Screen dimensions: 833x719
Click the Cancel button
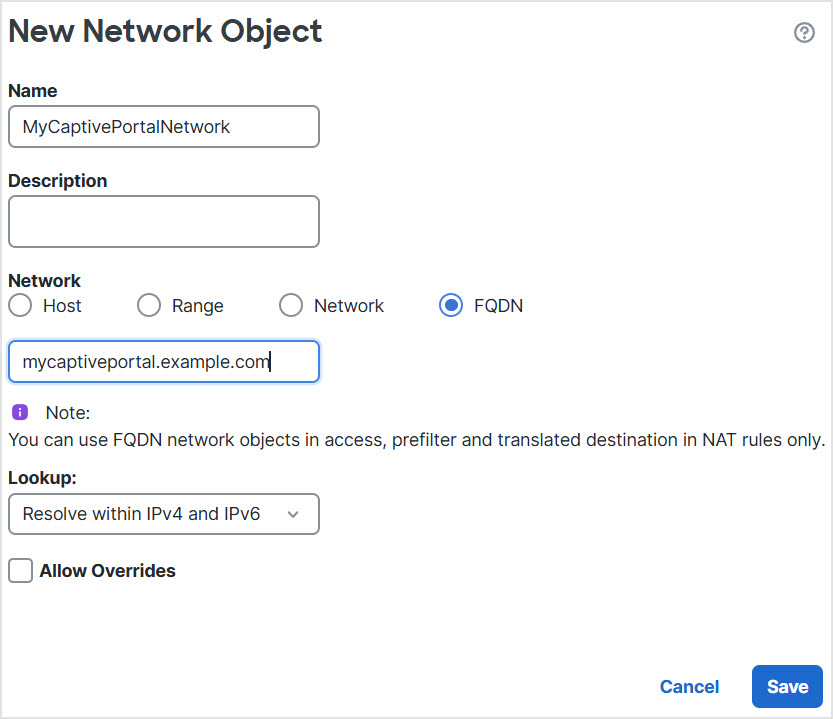(689, 687)
